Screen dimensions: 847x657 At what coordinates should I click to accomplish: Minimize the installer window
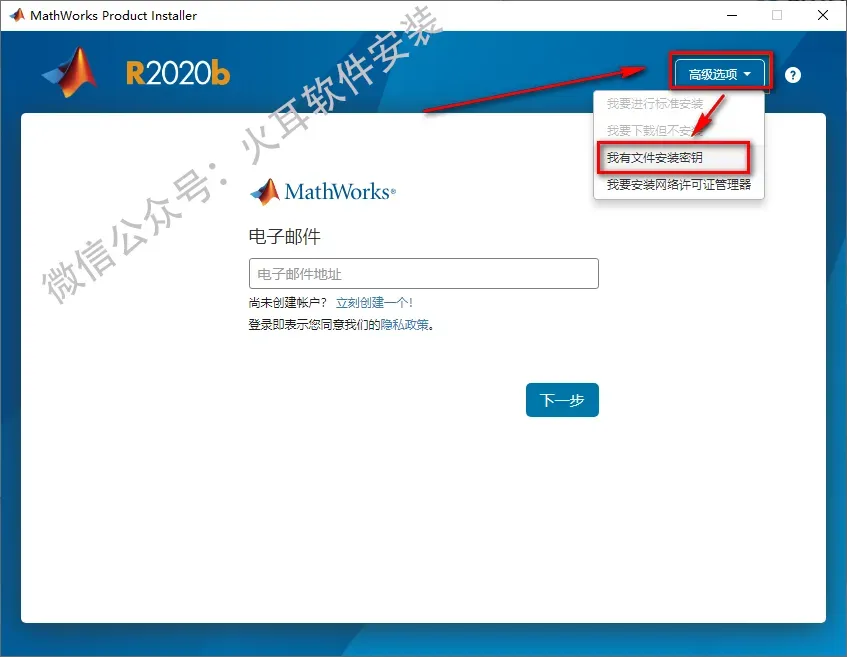pyautogui.click(x=732, y=15)
